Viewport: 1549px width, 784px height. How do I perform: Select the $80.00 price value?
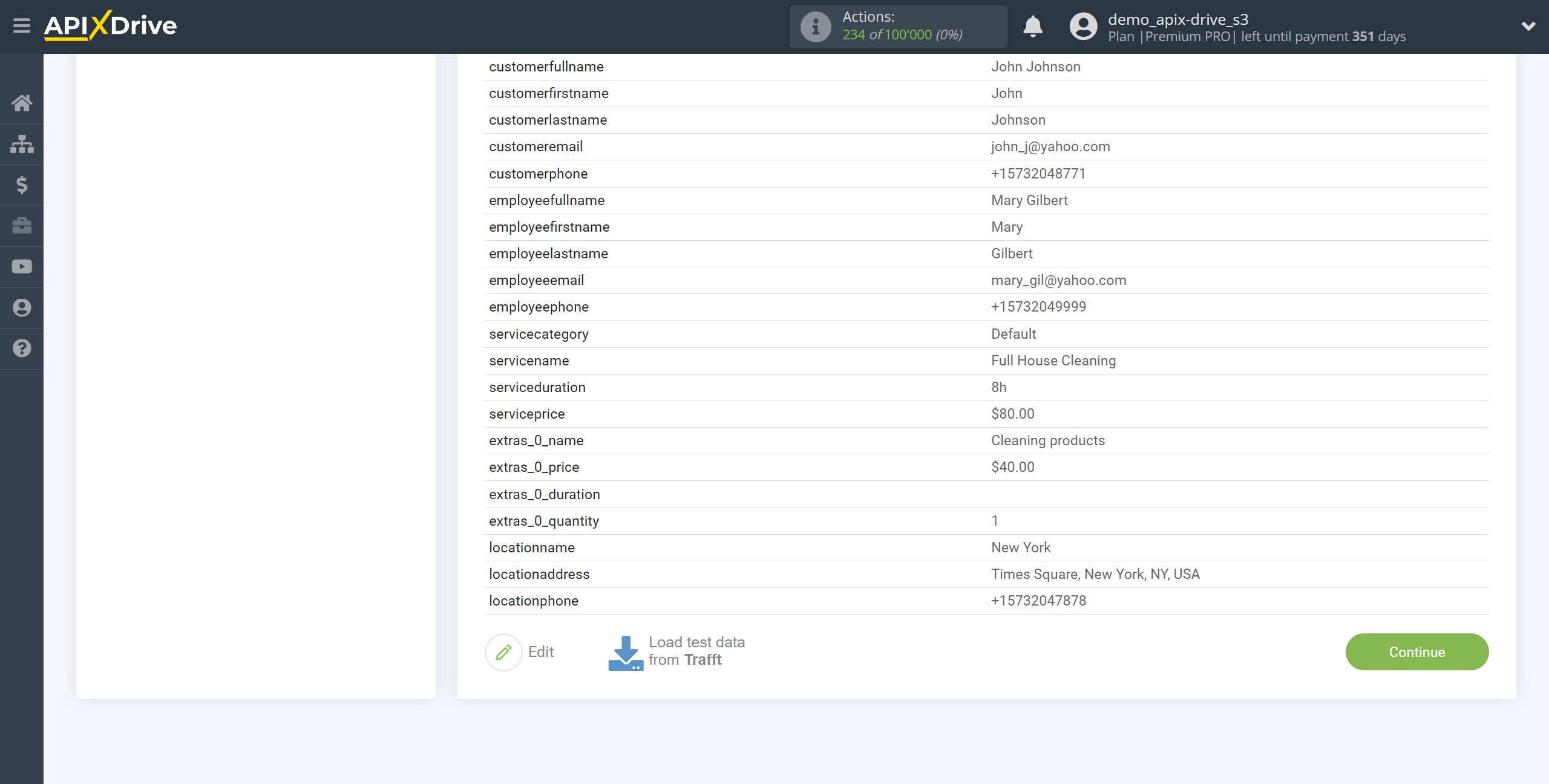coord(1013,414)
